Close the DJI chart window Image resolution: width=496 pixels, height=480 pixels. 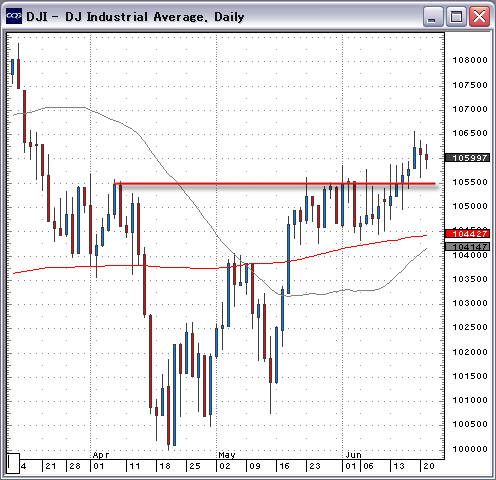pyautogui.click(x=479, y=17)
